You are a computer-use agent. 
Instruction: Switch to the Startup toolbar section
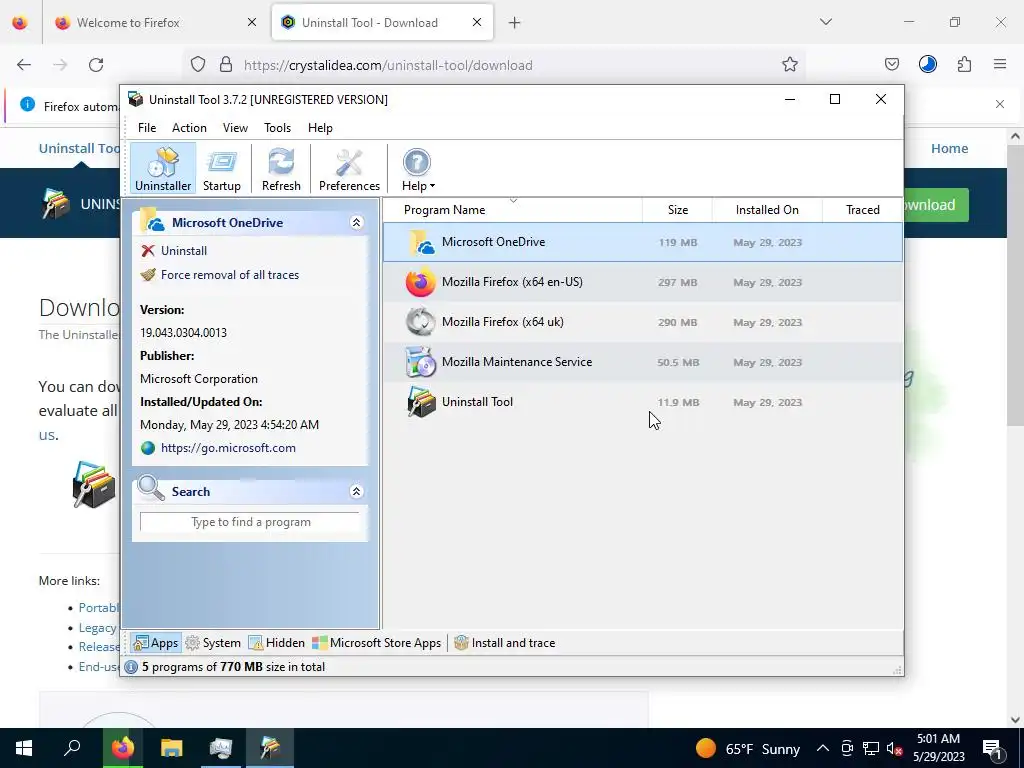(221, 168)
